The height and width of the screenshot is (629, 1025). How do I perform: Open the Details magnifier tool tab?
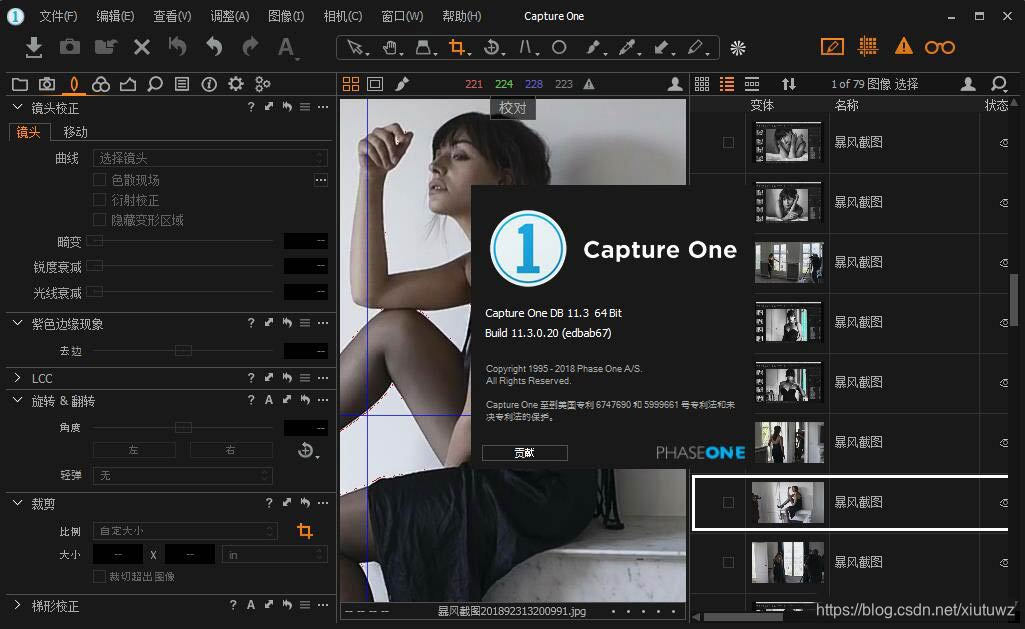(x=155, y=84)
